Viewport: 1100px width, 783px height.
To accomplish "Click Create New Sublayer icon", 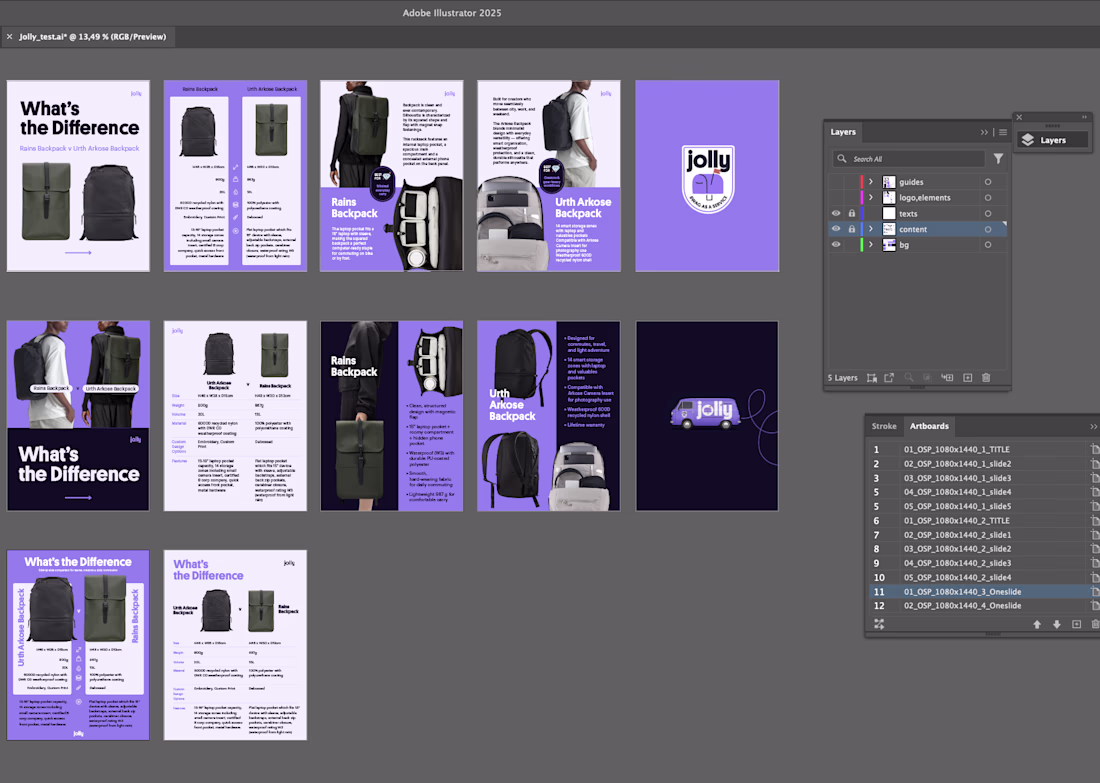I will tap(947, 378).
